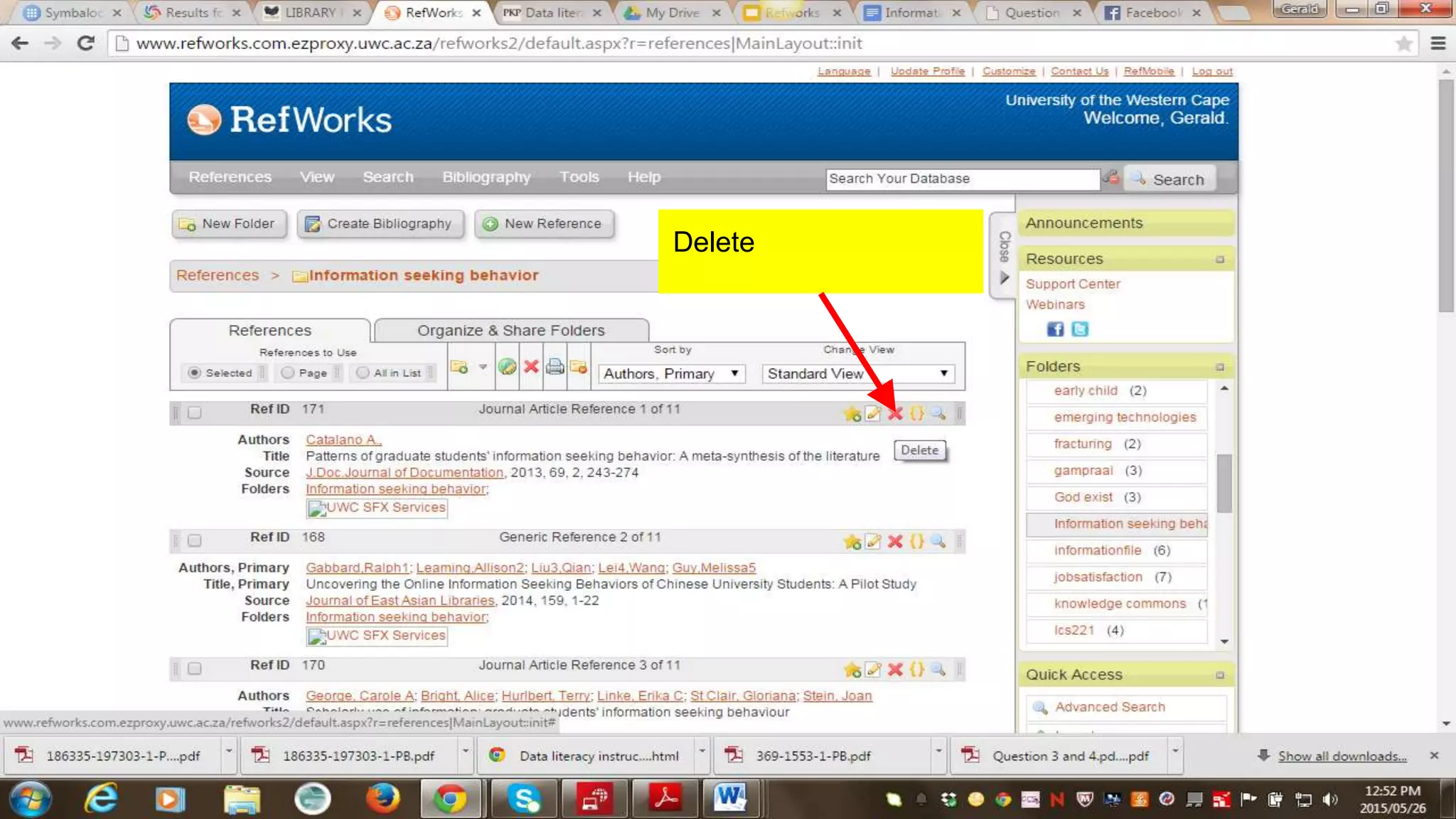Select the All in List radio button
The image size is (1456, 819).
[363, 373]
